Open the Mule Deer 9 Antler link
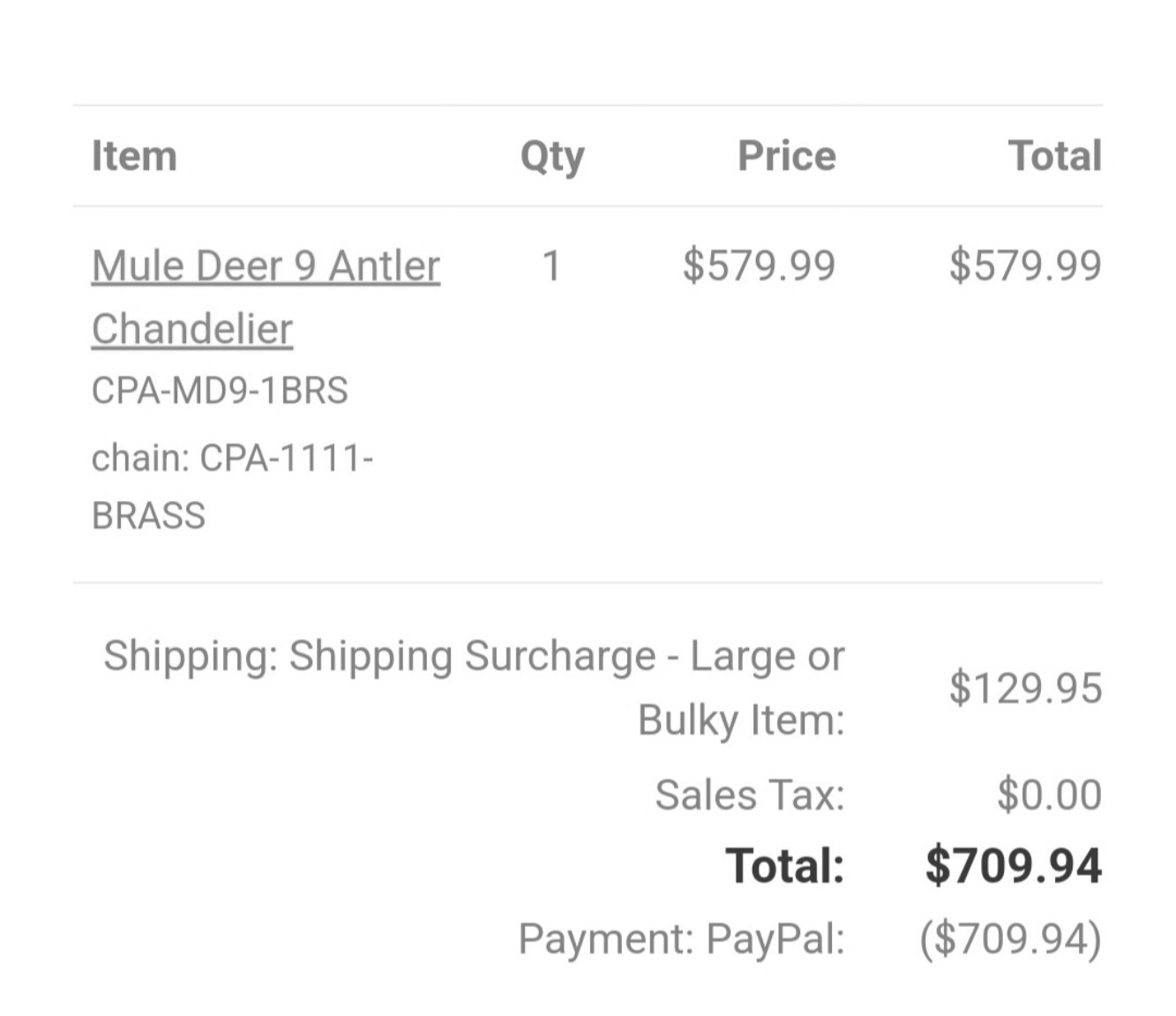 [x=266, y=265]
